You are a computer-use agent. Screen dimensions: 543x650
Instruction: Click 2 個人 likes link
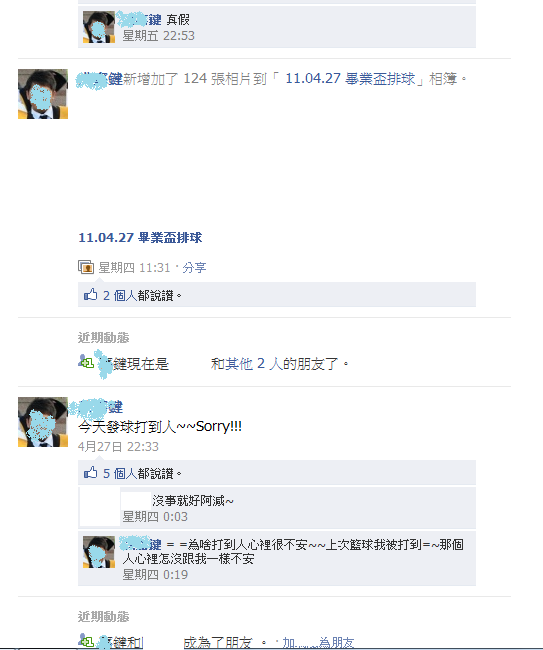[x=120, y=296]
